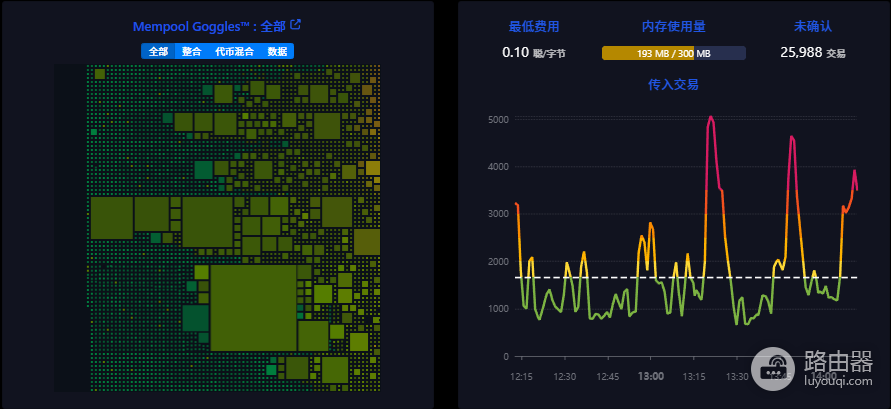
Task: Click the 1000 y-axis label
Action: coord(498,309)
